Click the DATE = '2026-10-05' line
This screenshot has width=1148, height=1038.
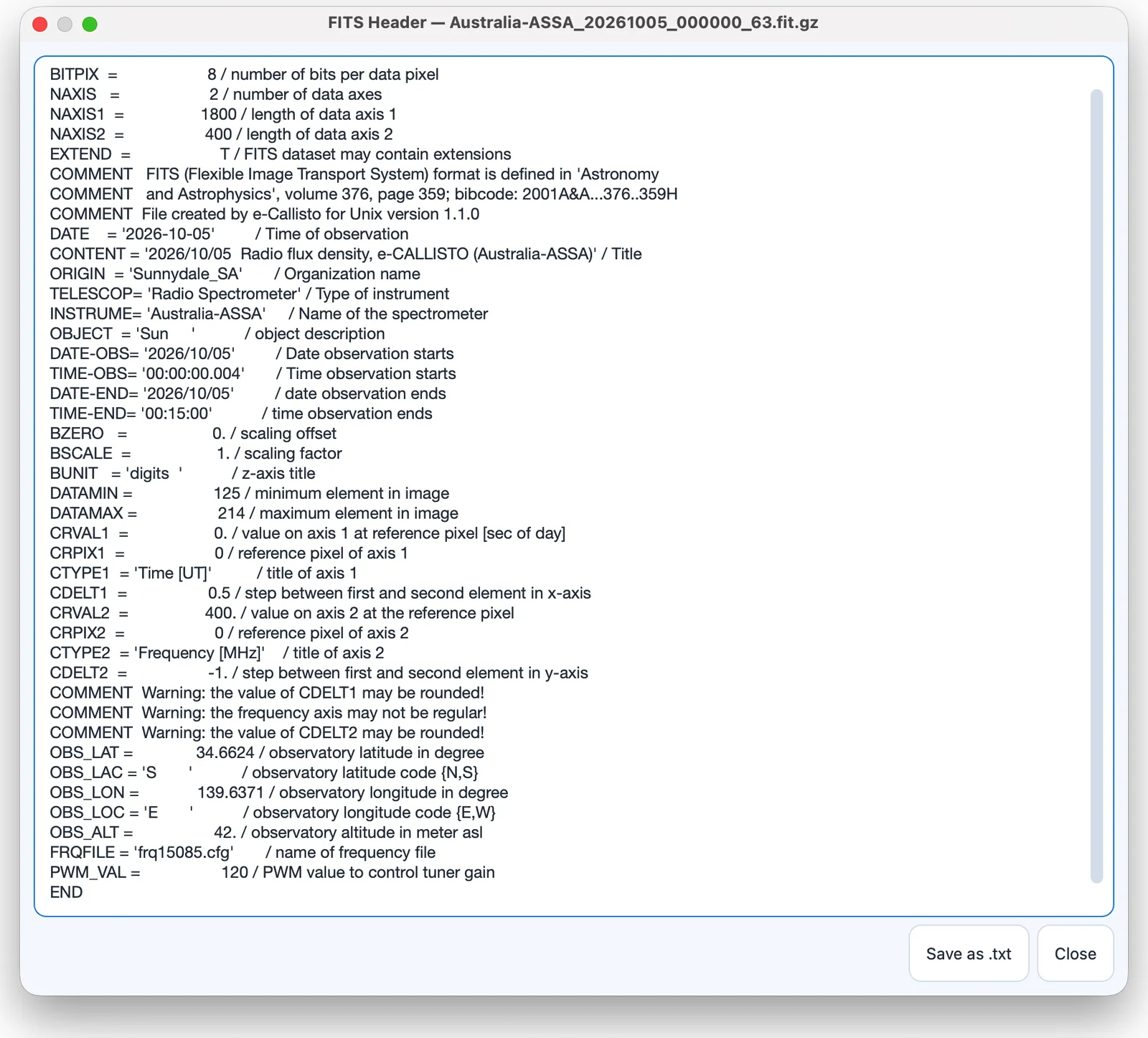(x=229, y=234)
